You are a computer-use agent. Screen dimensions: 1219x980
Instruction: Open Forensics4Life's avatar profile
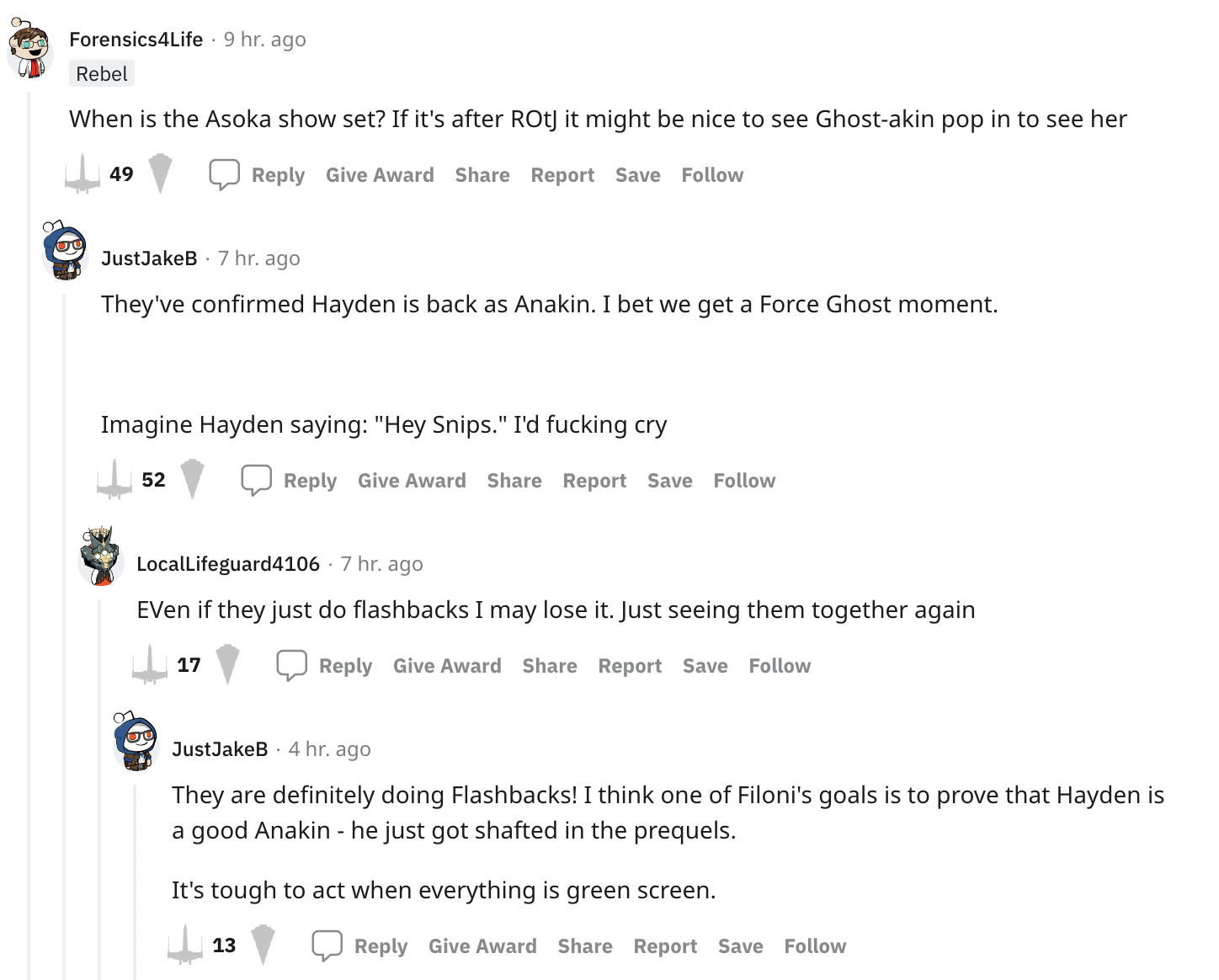click(30, 48)
